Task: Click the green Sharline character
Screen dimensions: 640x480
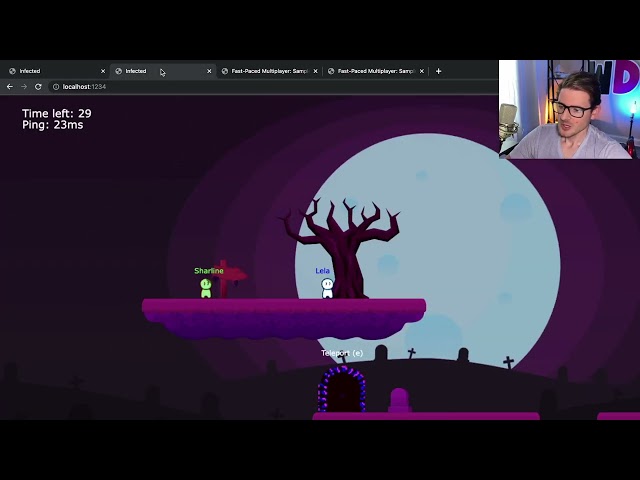Action: (x=206, y=288)
